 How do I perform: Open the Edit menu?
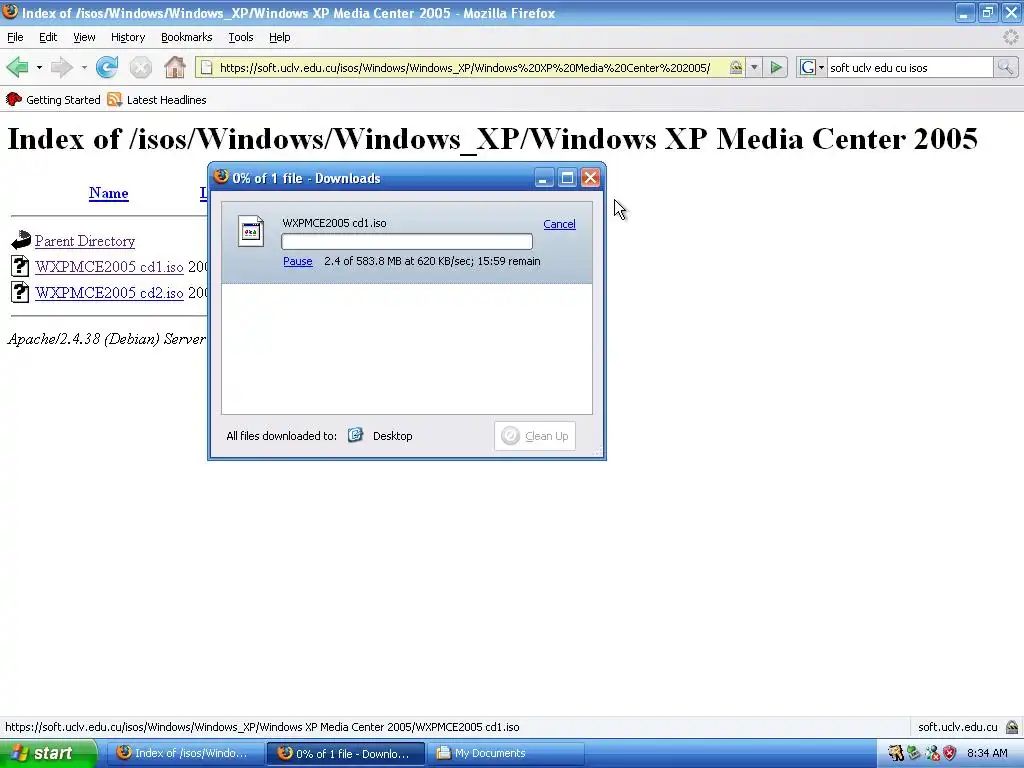(x=48, y=37)
